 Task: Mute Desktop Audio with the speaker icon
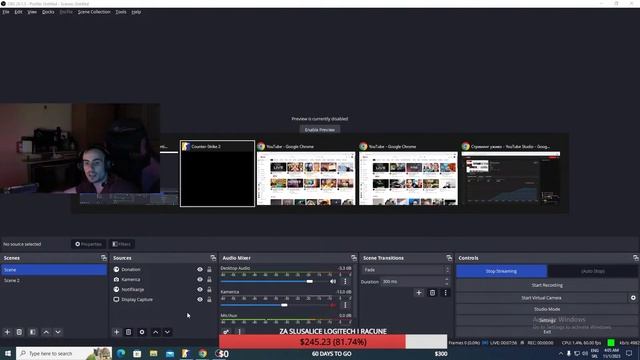[x=333, y=281]
